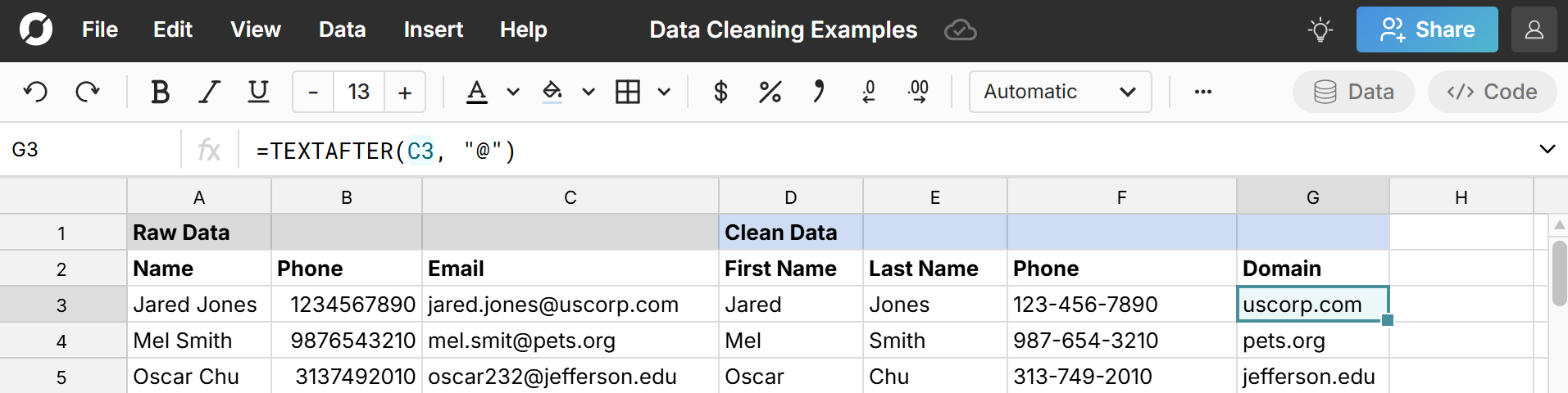1568x393 pixels.
Task: Click the lightbulb icon in header
Action: (x=1320, y=30)
